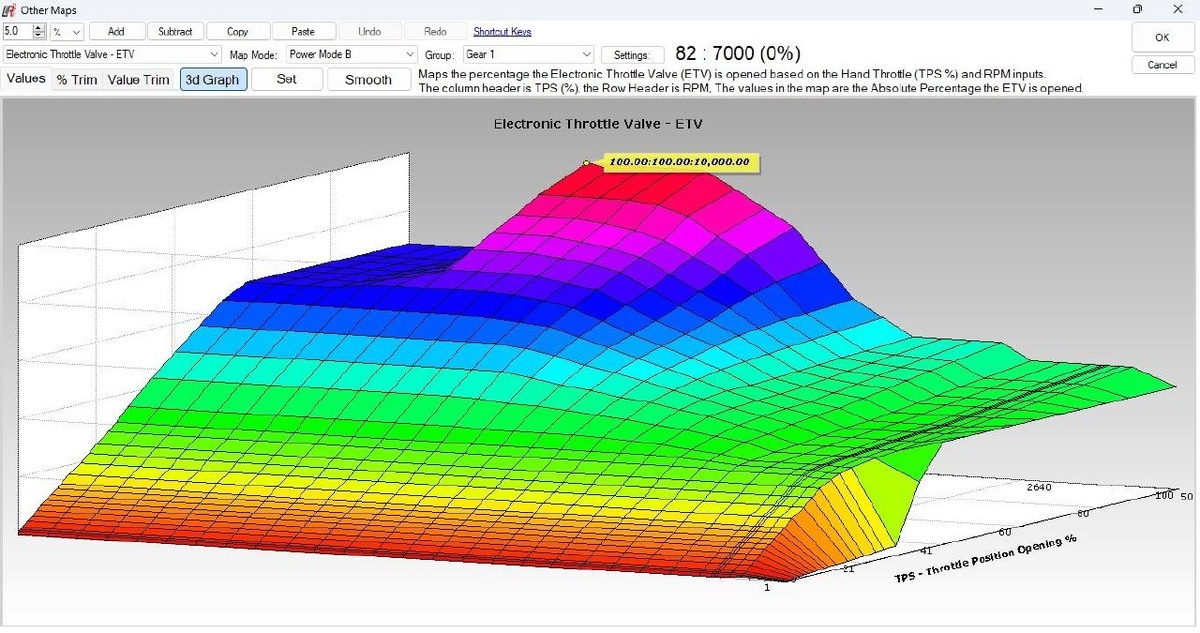The height and width of the screenshot is (633, 1200).
Task: Expand the Map Mode Power Mode B dropdown
Action: pos(351,54)
